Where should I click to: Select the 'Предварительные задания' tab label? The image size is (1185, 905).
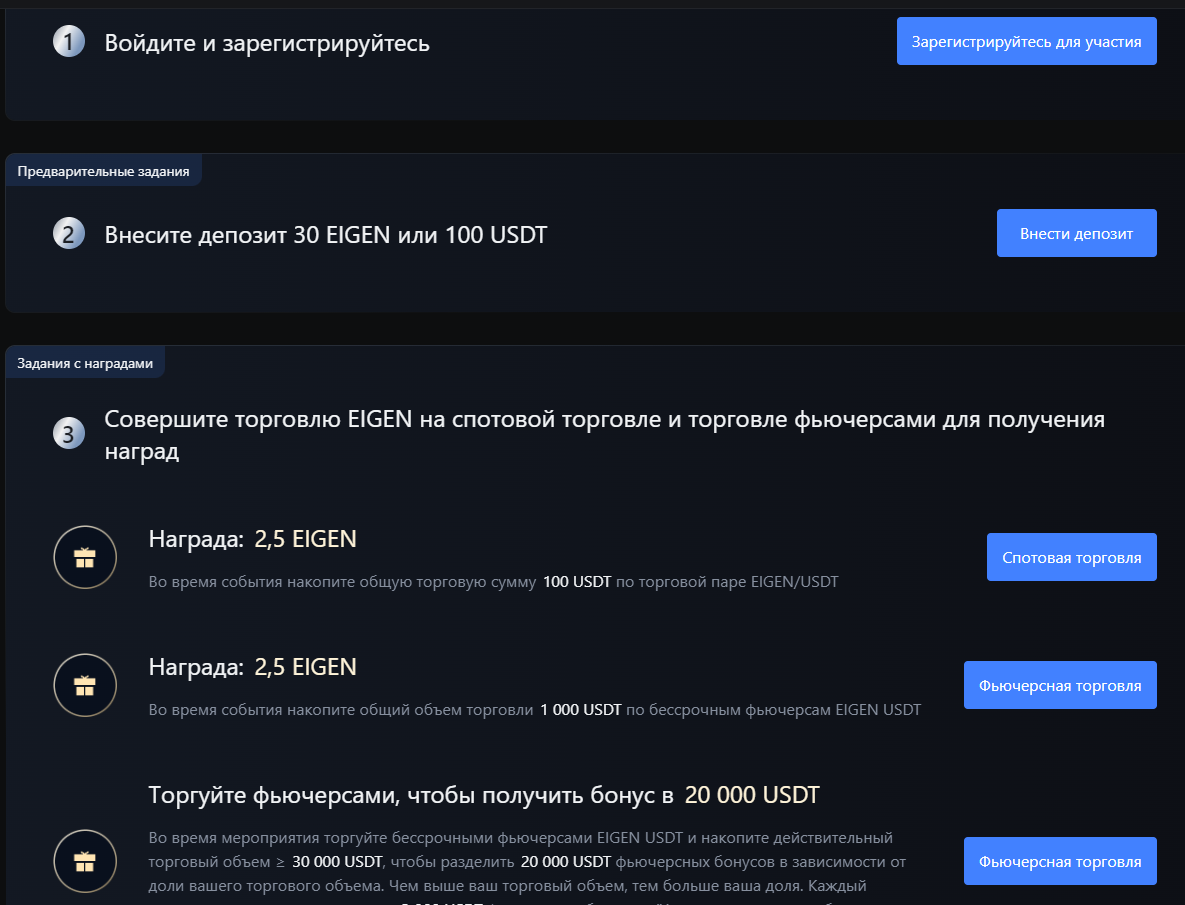click(x=104, y=171)
